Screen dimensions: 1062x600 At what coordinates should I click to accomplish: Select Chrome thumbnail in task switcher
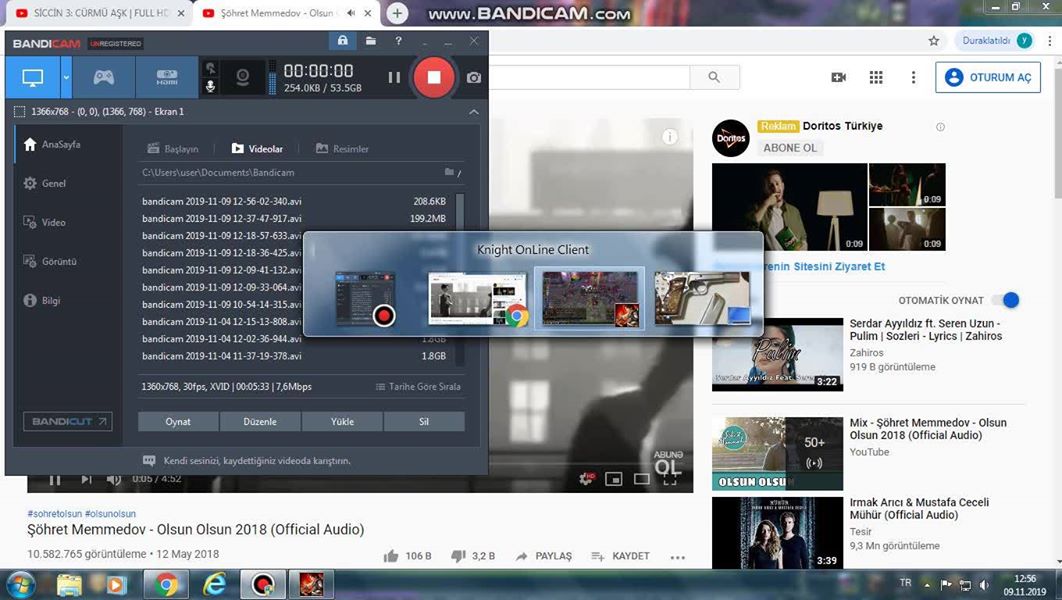pos(477,298)
